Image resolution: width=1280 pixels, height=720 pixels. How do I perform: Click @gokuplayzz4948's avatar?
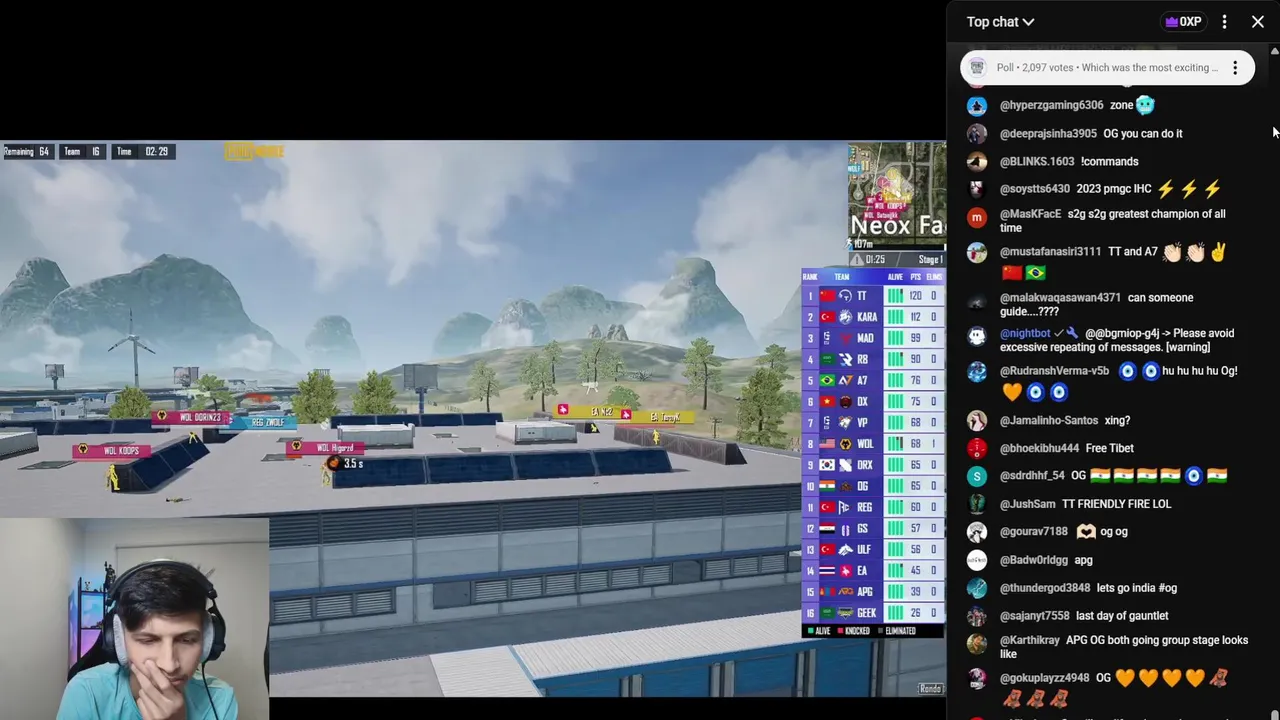(x=977, y=679)
